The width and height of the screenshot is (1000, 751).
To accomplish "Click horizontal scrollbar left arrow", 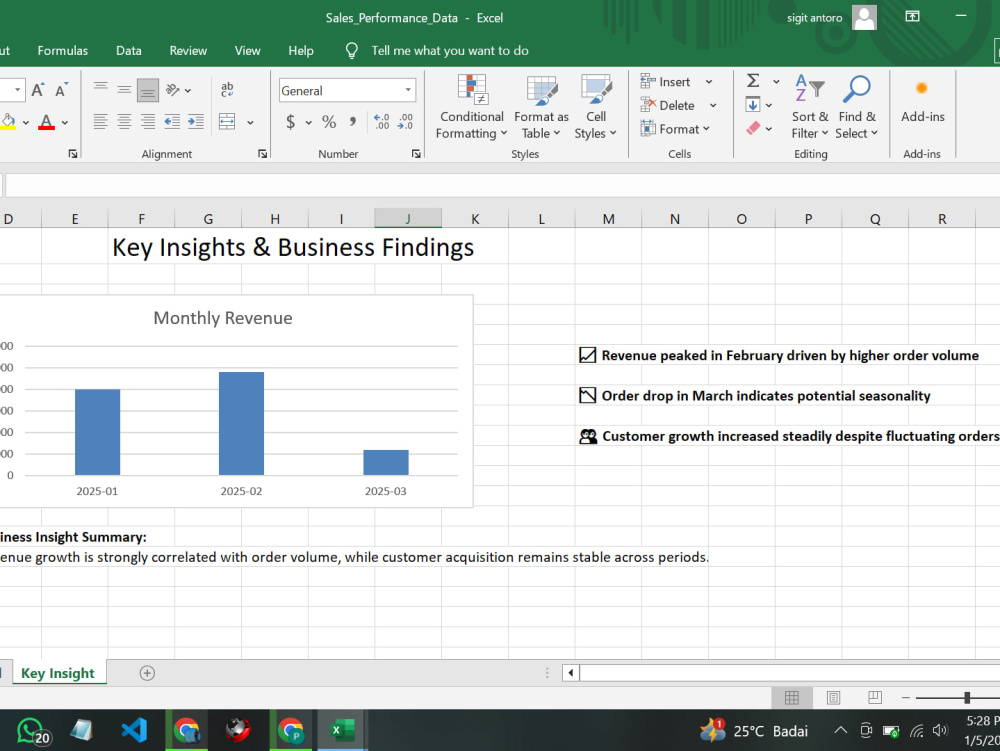I will pyautogui.click(x=571, y=673).
